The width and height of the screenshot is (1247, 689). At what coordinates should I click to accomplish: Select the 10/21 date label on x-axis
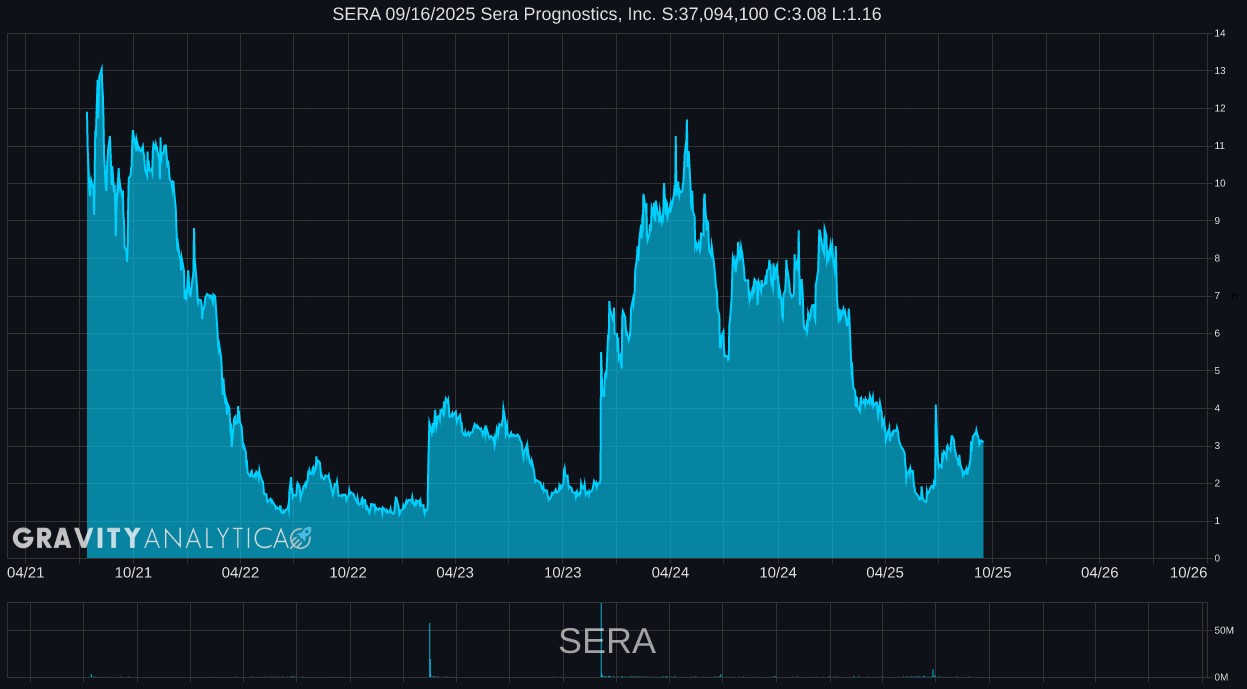pyautogui.click(x=133, y=573)
